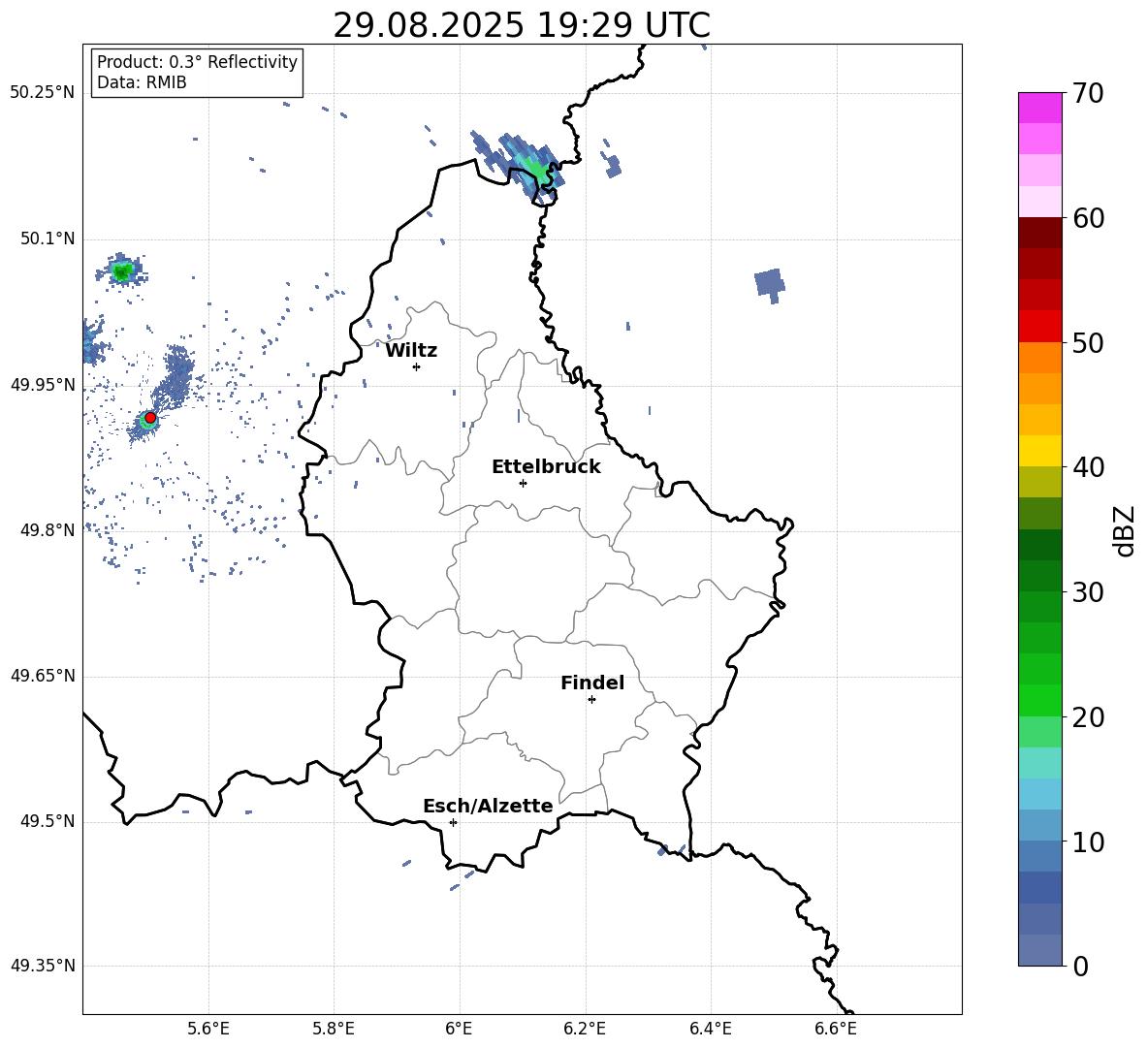Click the 50.1°N latitude label
This screenshot has height=1048, width=1148.
48,238
